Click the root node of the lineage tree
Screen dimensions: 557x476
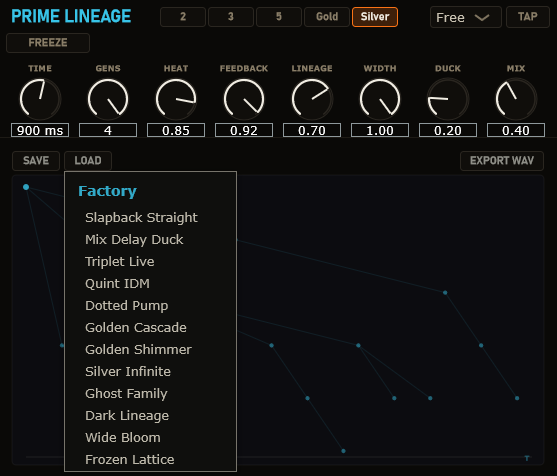[x=26, y=187]
